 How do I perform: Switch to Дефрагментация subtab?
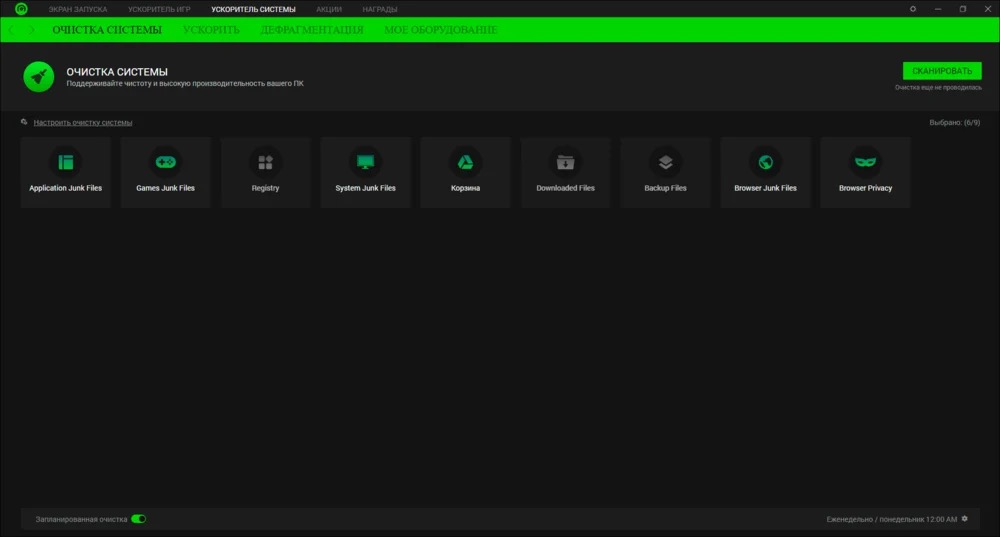click(x=312, y=30)
